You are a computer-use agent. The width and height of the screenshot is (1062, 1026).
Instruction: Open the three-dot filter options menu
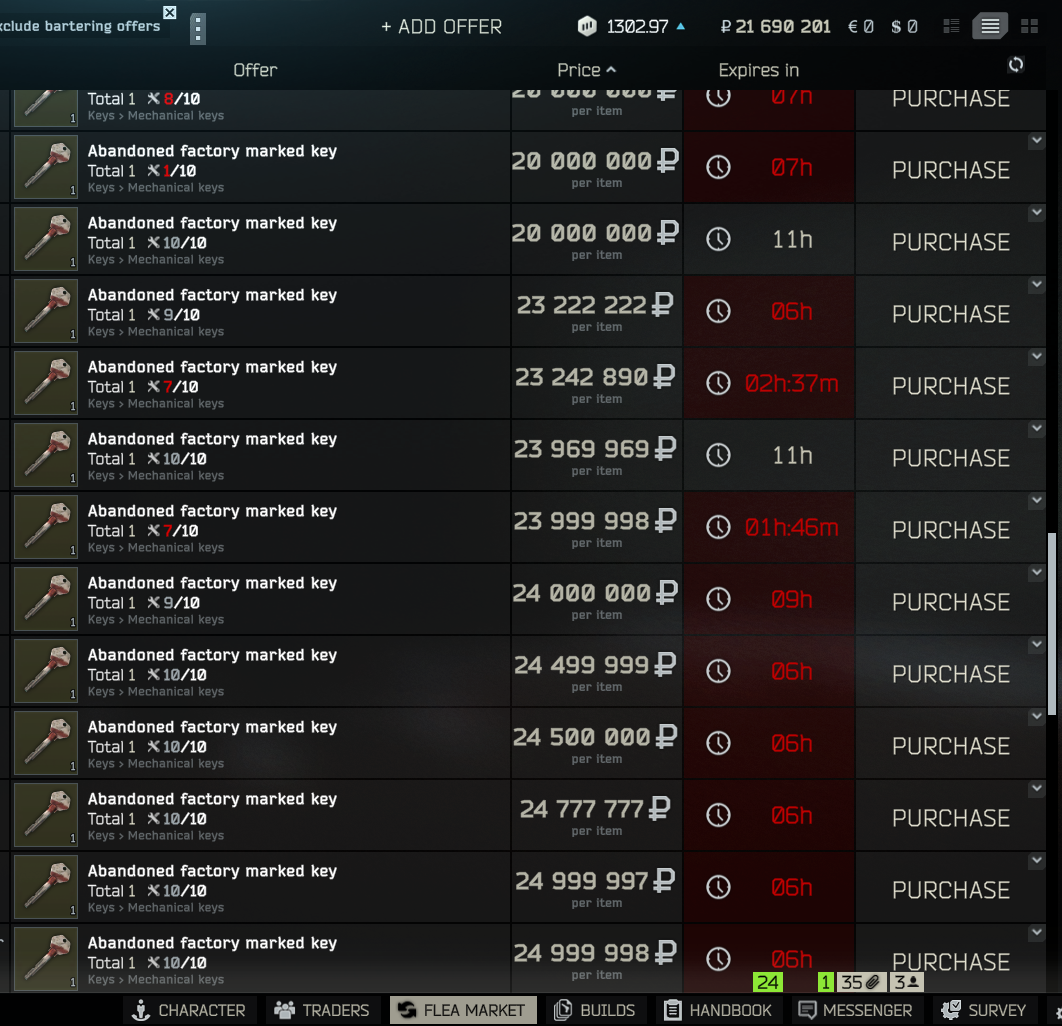coord(198,28)
